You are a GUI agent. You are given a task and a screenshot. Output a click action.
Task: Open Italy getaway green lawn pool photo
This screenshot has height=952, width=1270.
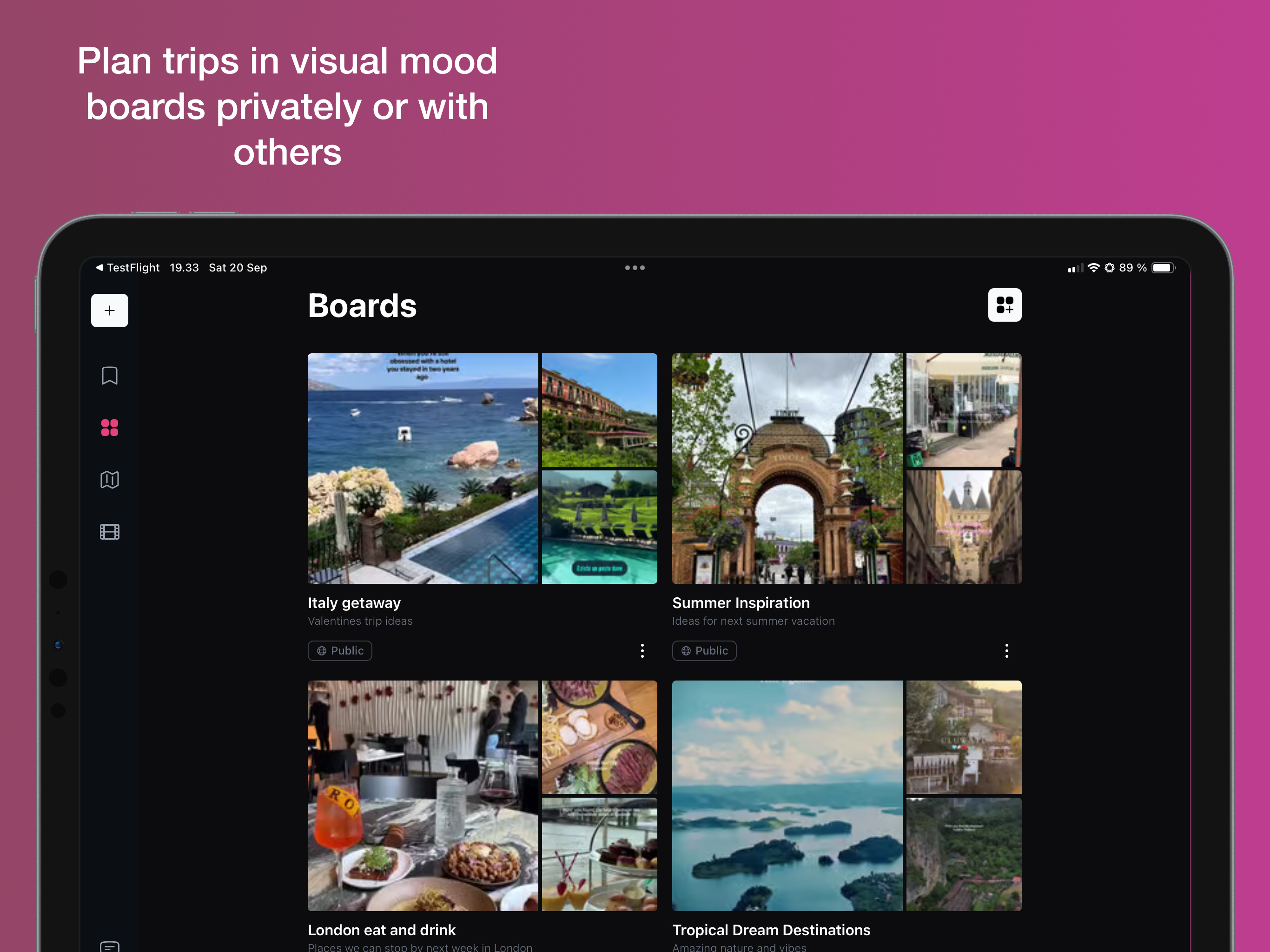[x=599, y=527]
